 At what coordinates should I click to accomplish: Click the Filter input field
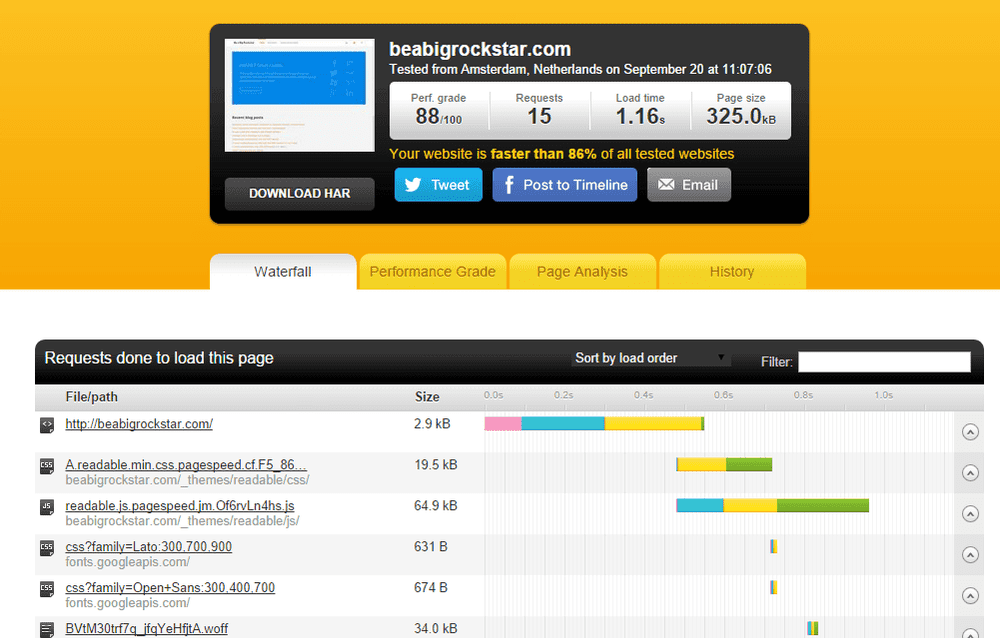tap(884, 362)
